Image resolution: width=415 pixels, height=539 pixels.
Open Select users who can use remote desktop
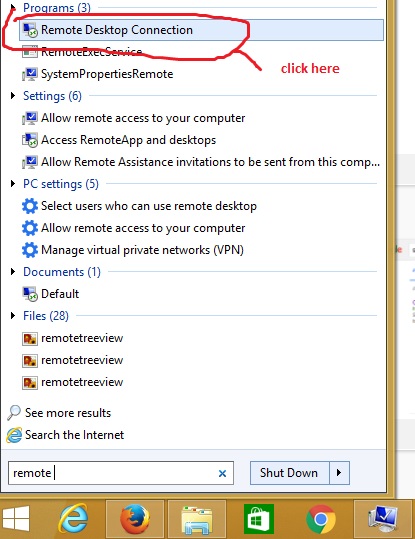tap(149, 206)
